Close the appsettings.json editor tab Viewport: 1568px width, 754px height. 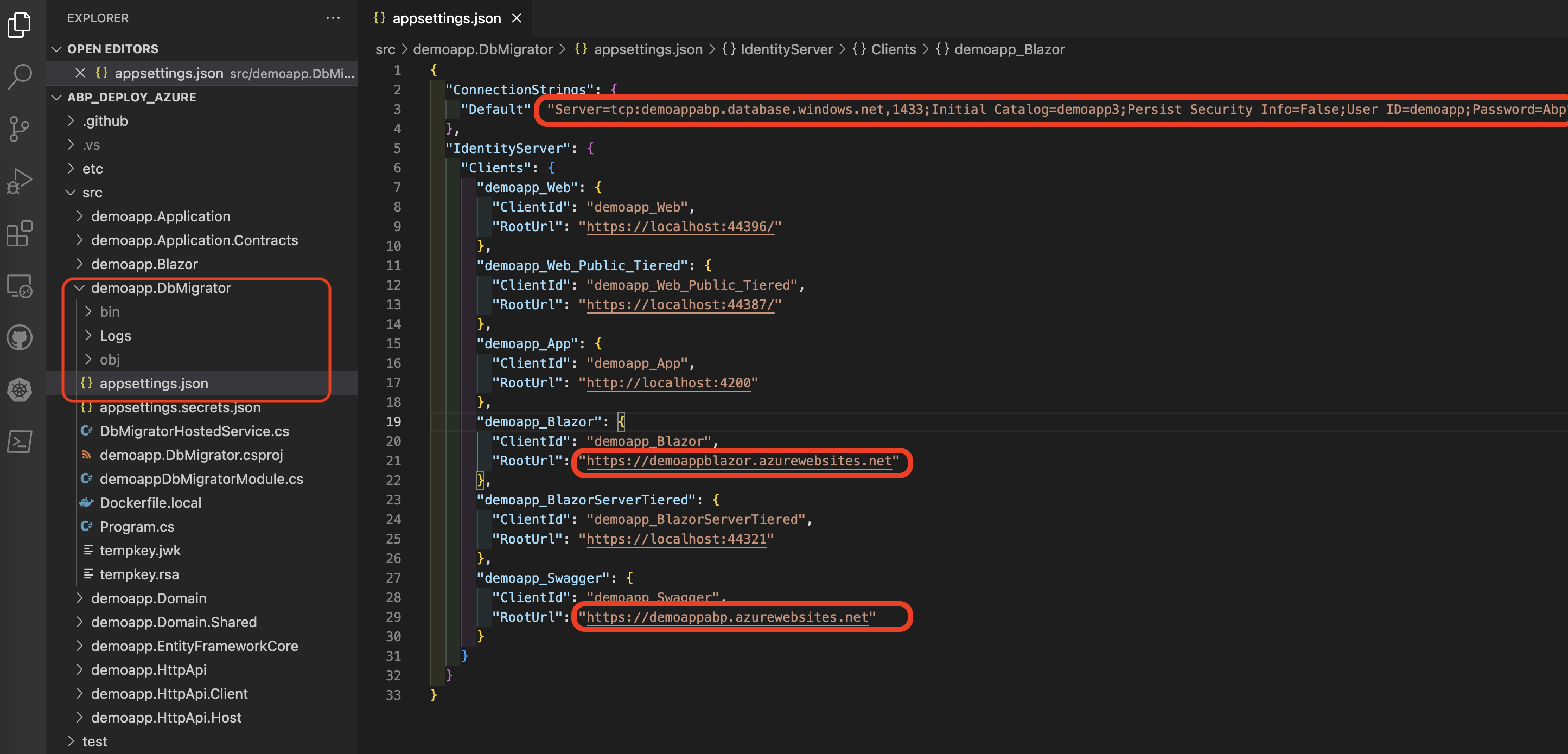(517, 18)
